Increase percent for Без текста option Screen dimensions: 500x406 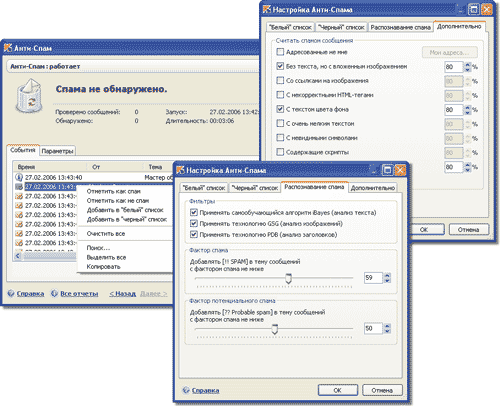point(468,65)
